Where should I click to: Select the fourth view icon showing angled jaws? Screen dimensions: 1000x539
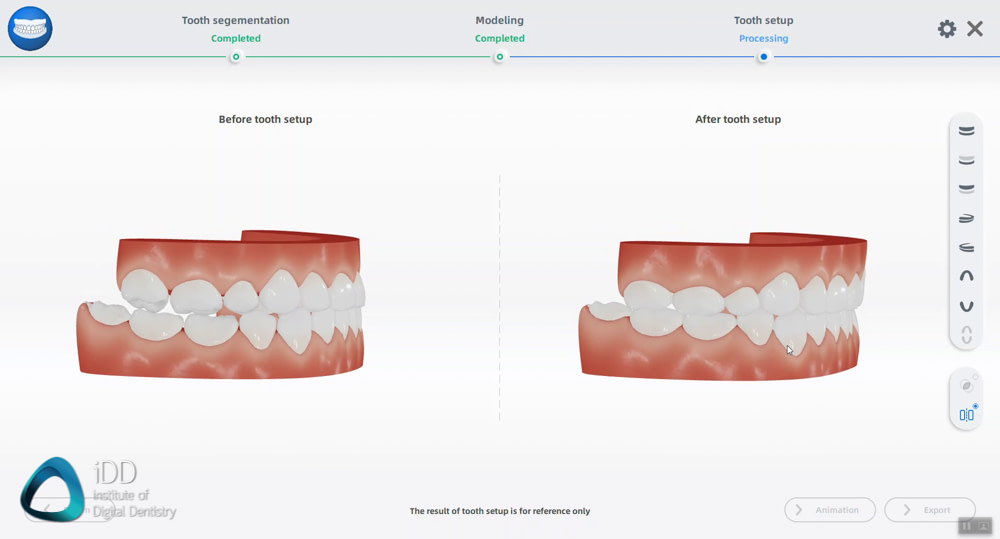tap(966, 218)
